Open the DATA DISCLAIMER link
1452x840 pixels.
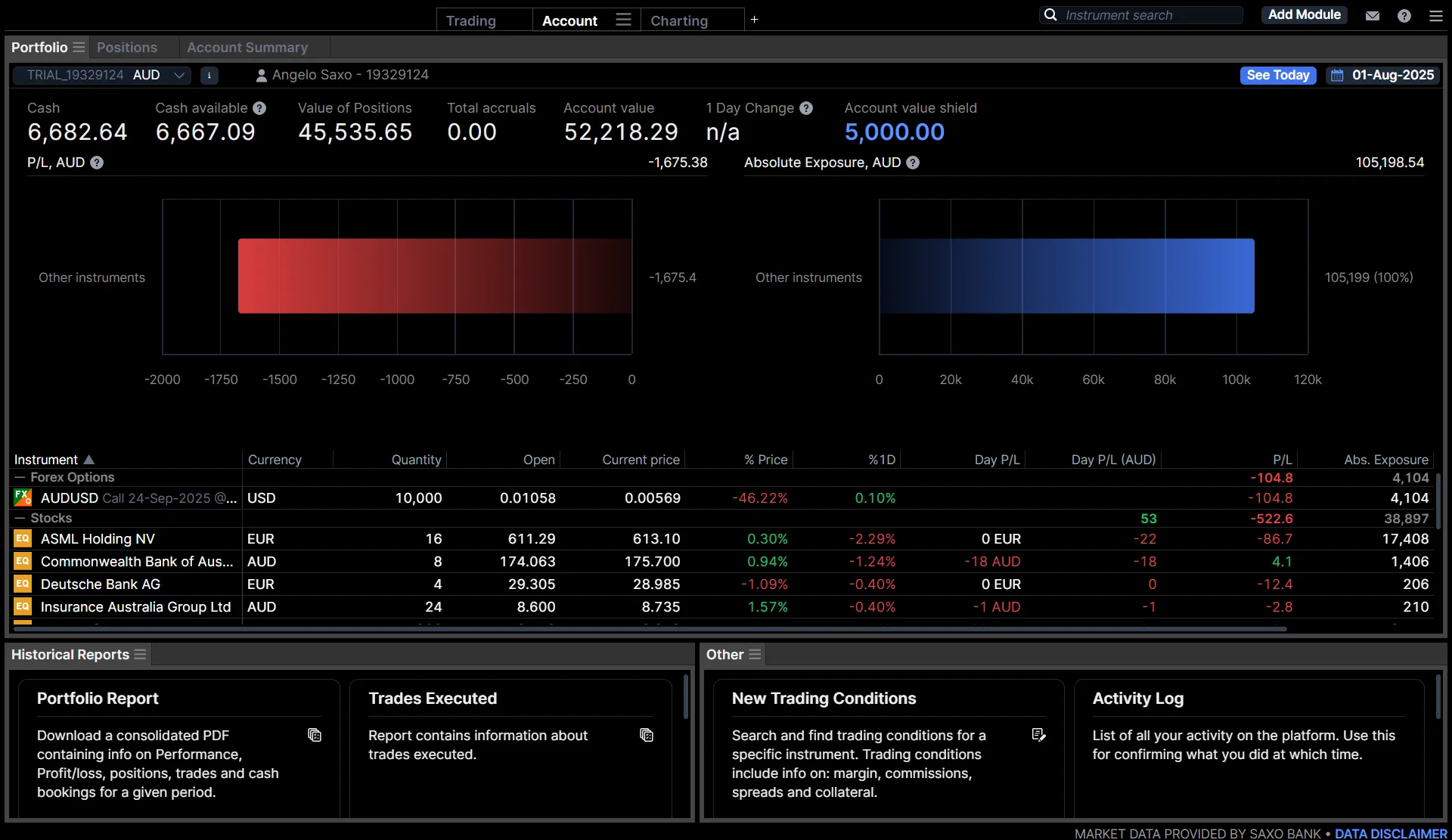tap(1391, 833)
